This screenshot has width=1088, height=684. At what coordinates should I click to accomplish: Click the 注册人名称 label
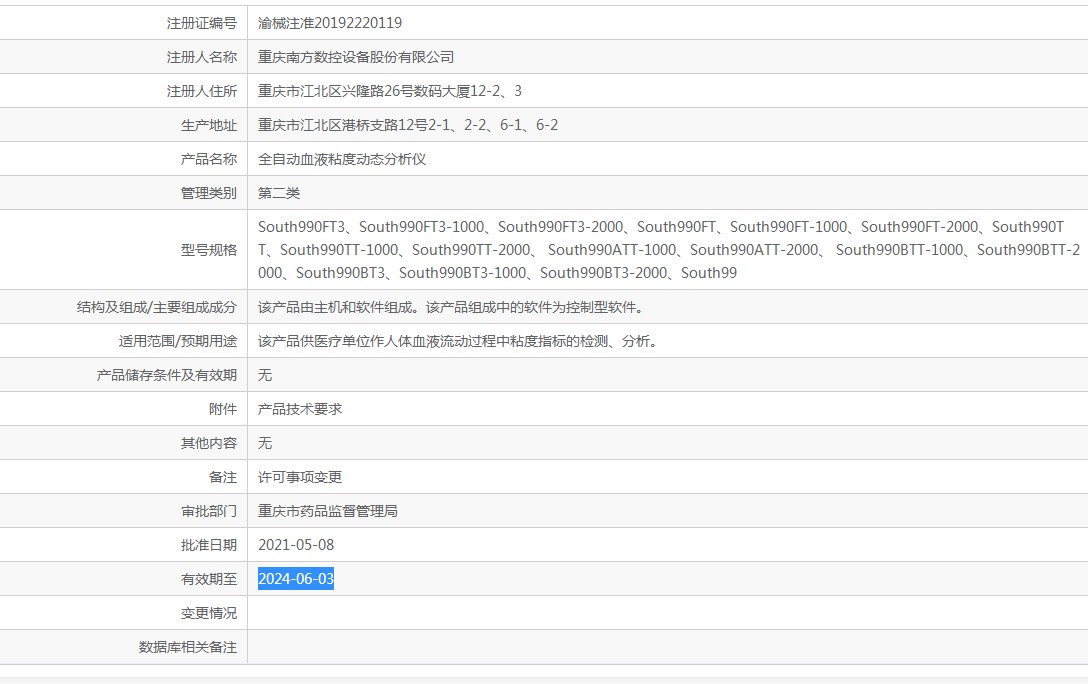click(x=201, y=57)
